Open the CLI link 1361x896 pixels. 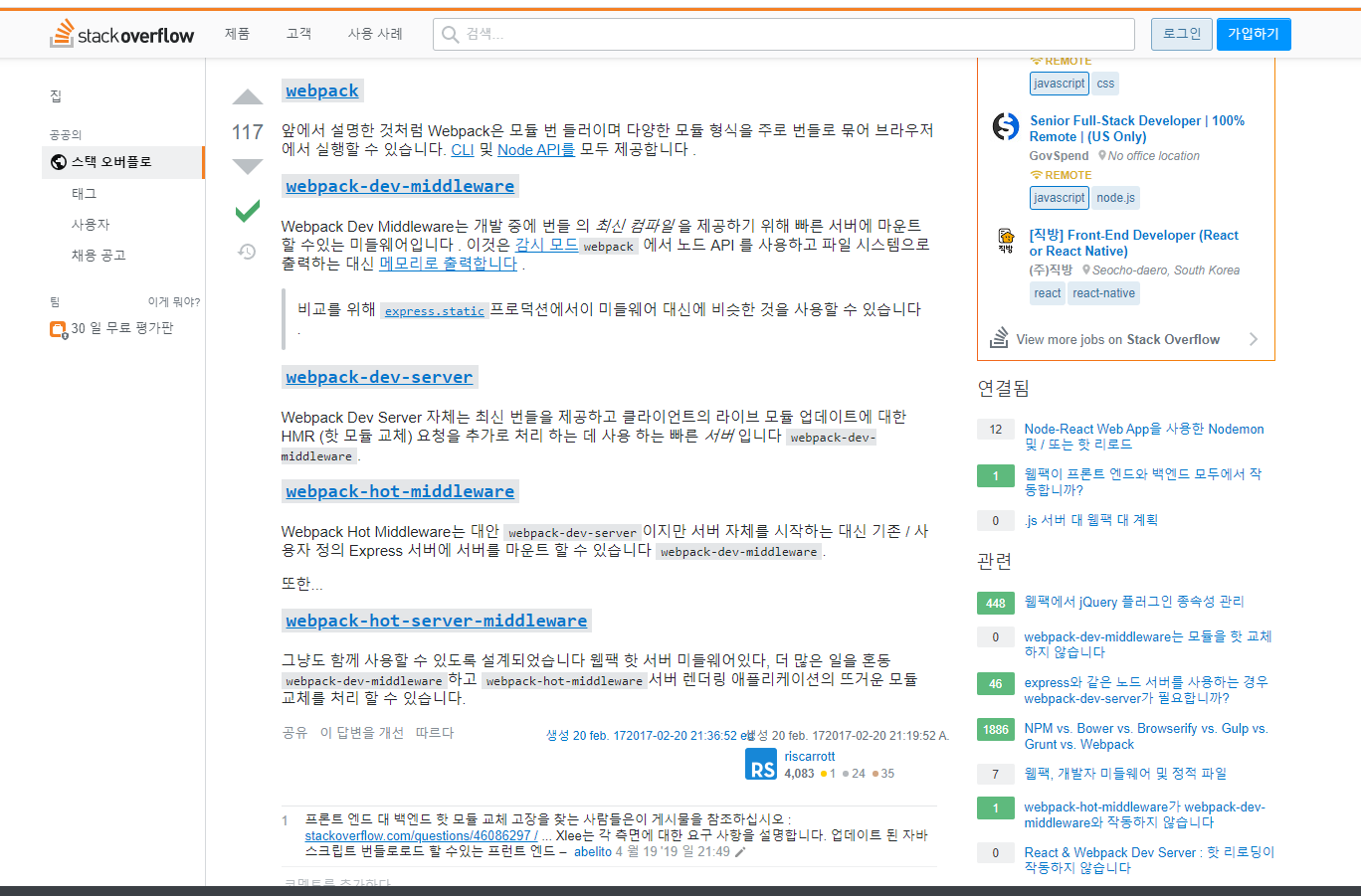click(463, 149)
